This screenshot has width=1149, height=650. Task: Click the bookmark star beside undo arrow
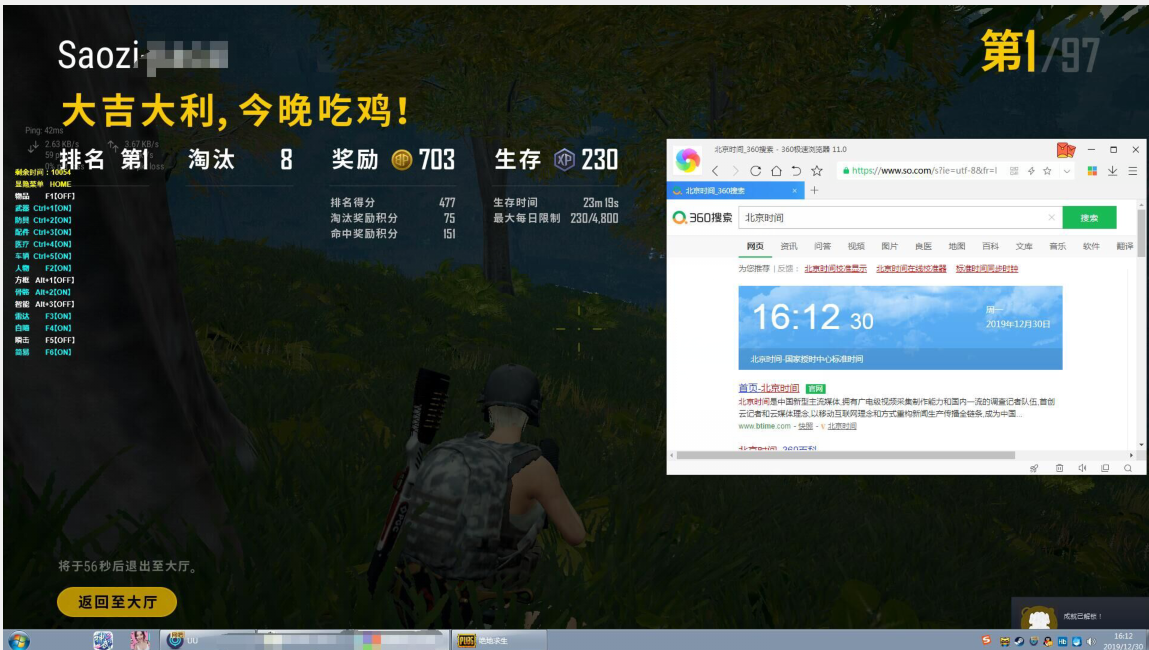click(817, 171)
